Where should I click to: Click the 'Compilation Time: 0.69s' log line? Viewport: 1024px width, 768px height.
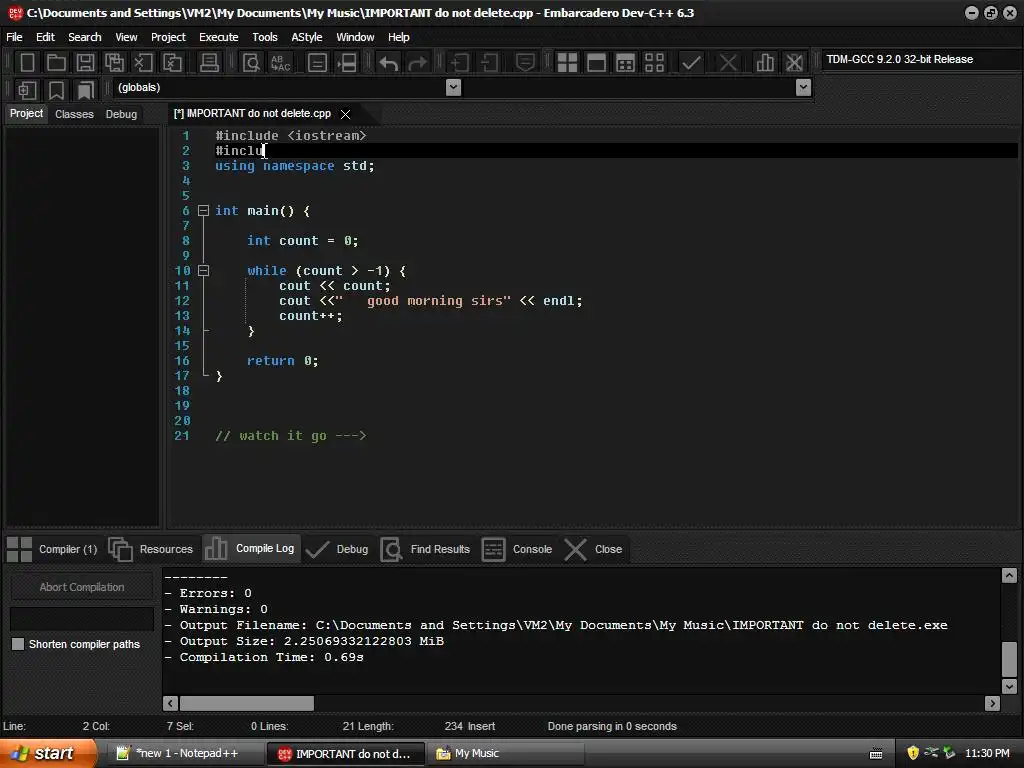(264, 657)
